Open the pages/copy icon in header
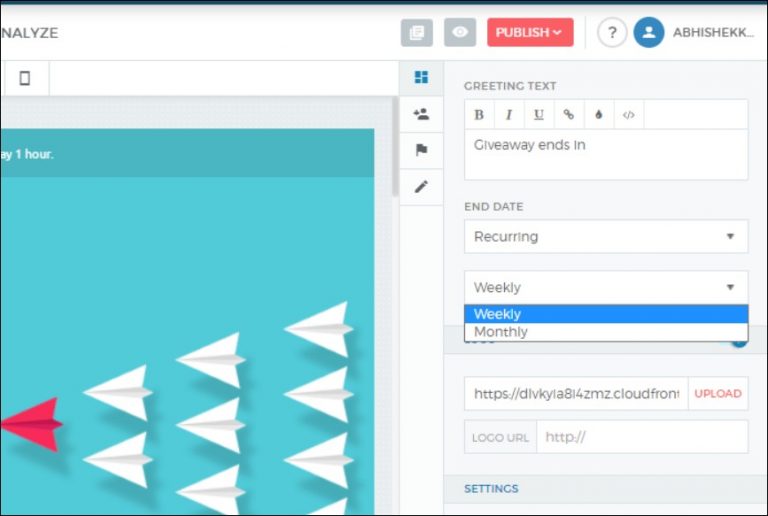The width and height of the screenshot is (768, 516). (x=417, y=32)
